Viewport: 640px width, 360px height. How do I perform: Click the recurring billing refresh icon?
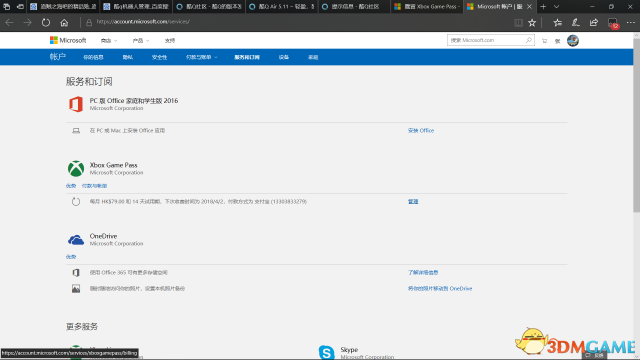tap(76, 202)
